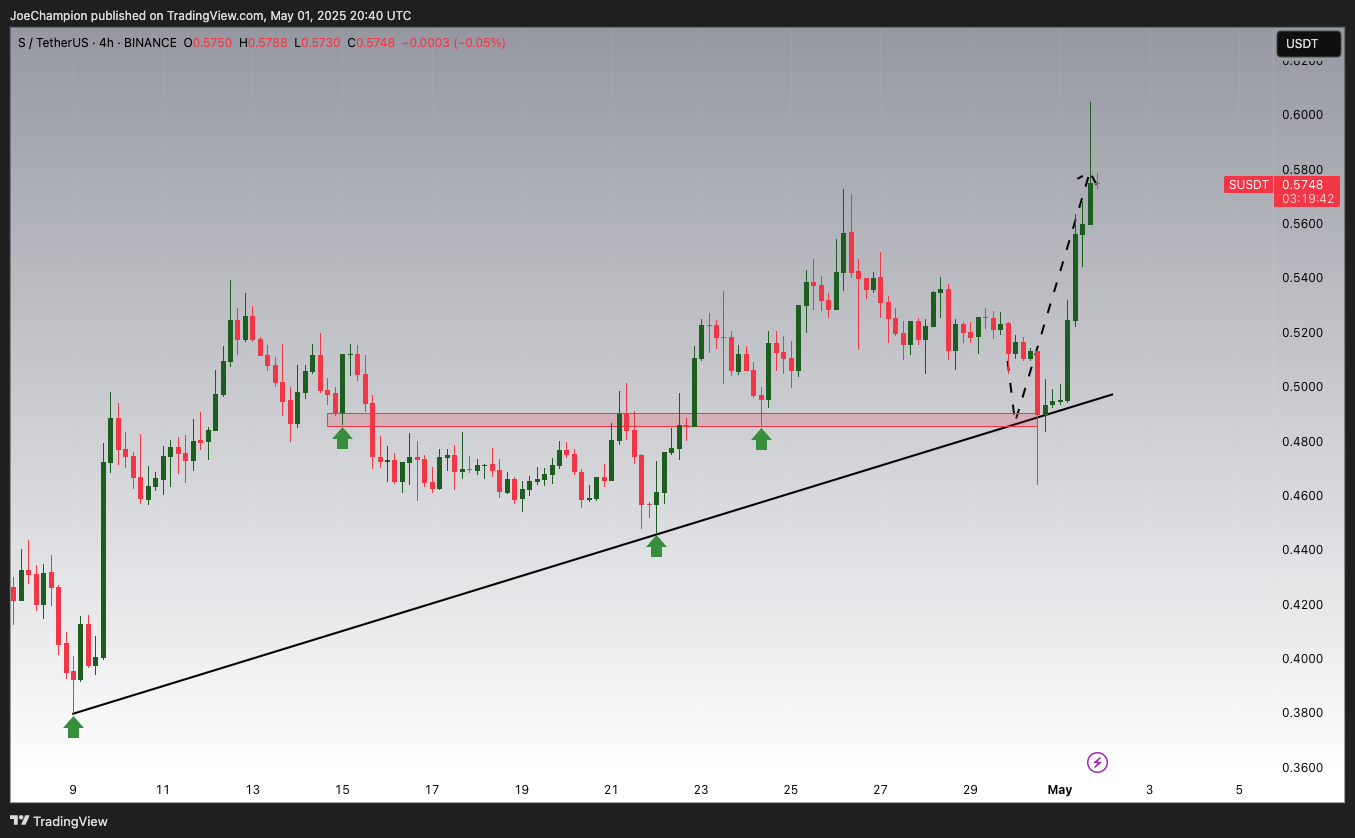This screenshot has height=838, width=1355.
Task: Click the change value −0.0003 (−0.05%)
Action: [453, 43]
